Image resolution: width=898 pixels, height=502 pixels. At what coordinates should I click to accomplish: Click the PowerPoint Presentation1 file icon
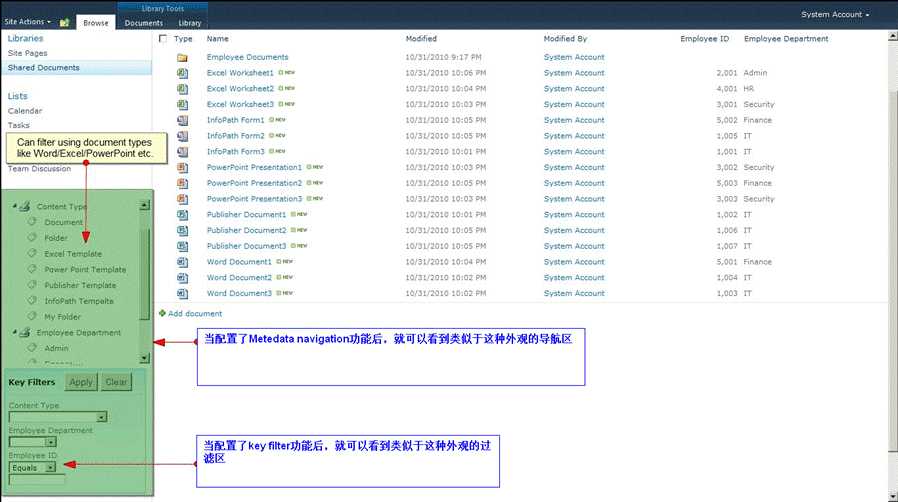[182, 168]
